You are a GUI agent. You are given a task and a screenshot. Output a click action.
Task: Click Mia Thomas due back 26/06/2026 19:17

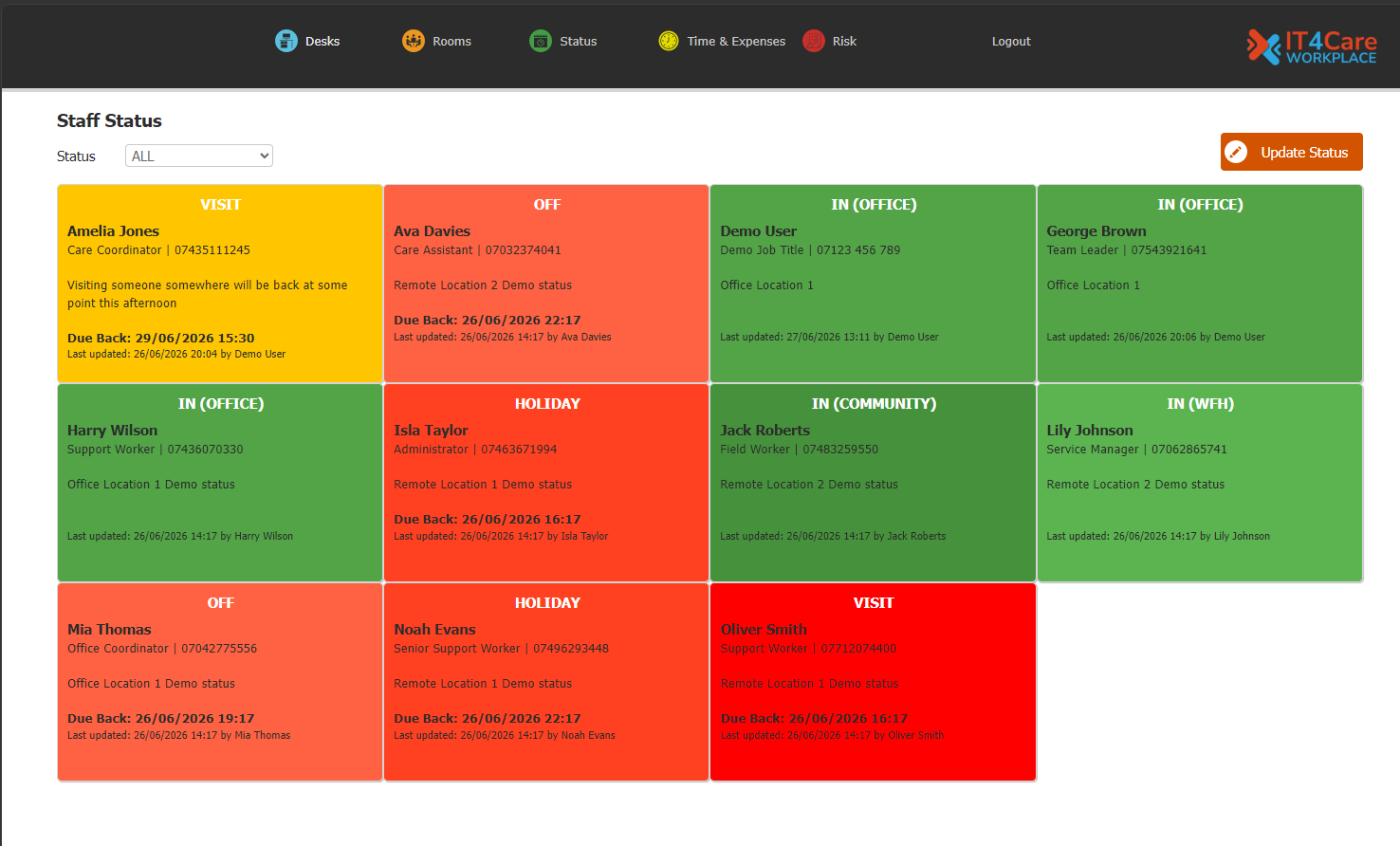160,719
